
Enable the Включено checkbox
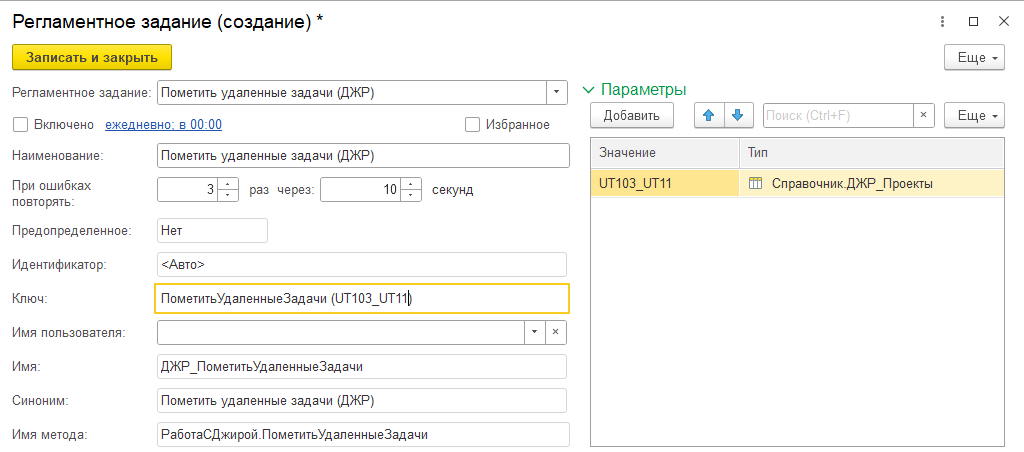point(19,125)
